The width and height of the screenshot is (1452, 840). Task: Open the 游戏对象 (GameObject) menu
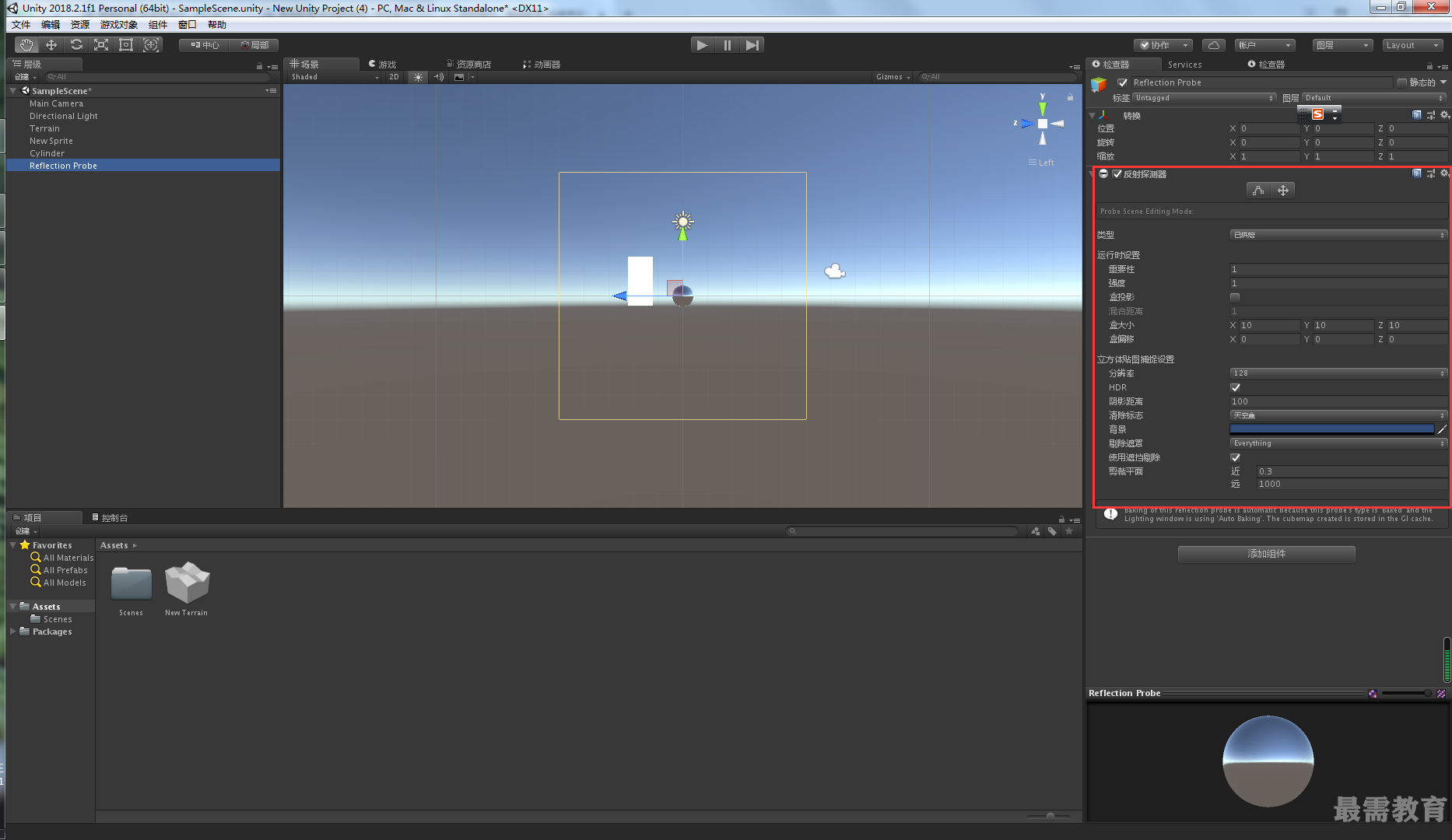(x=118, y=25)
